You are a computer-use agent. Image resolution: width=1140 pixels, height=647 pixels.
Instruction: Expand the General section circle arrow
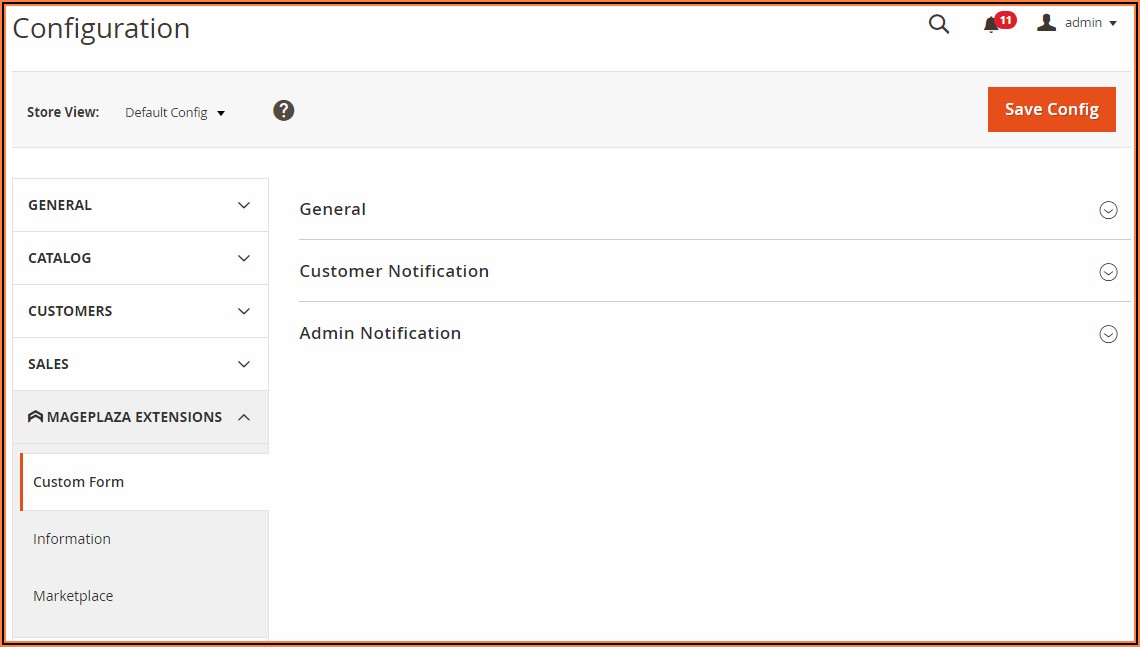(1108, 210)
